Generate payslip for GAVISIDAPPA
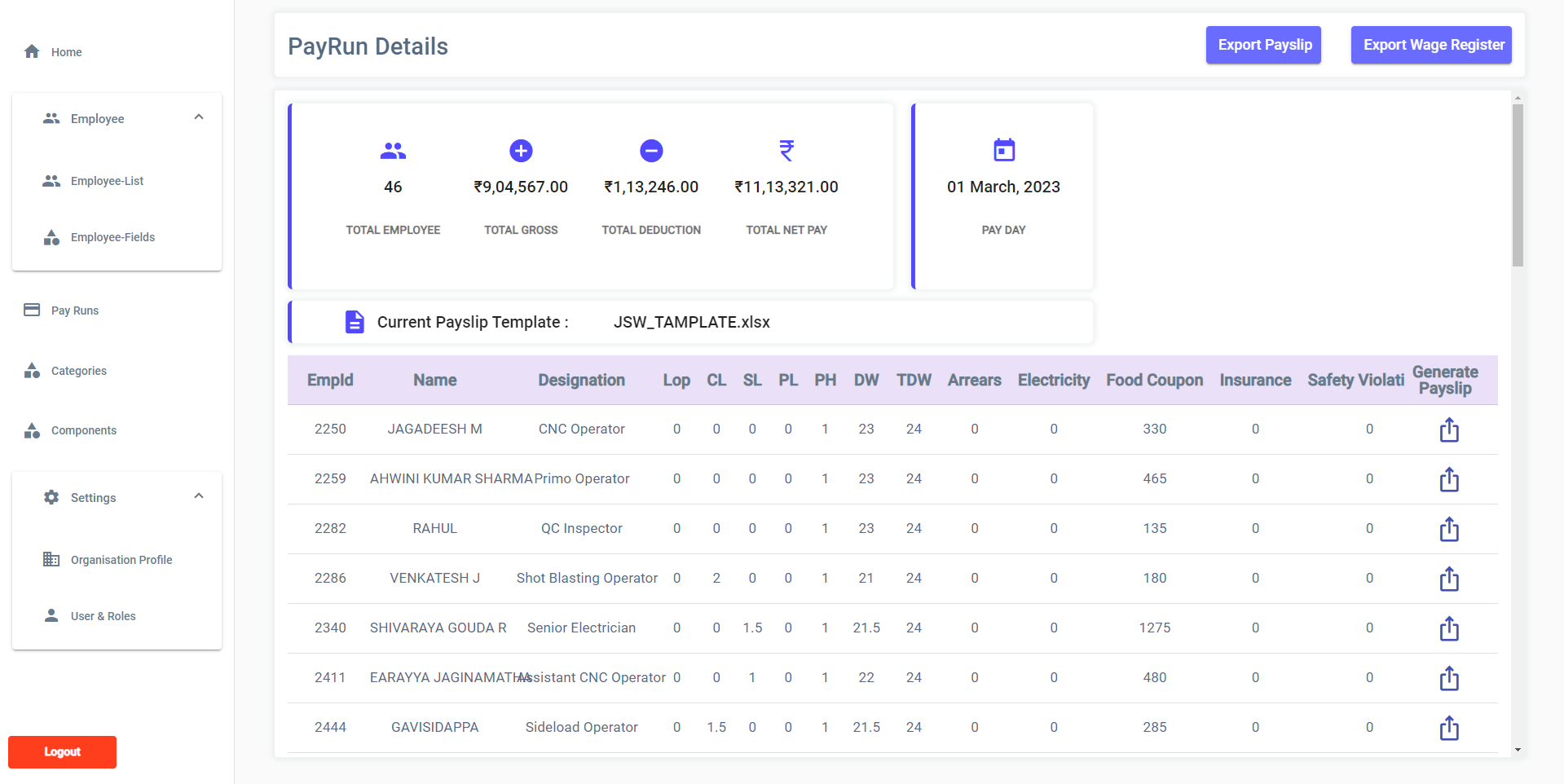Viewport: 1564px width, 784px height. tap(1448, 728)
